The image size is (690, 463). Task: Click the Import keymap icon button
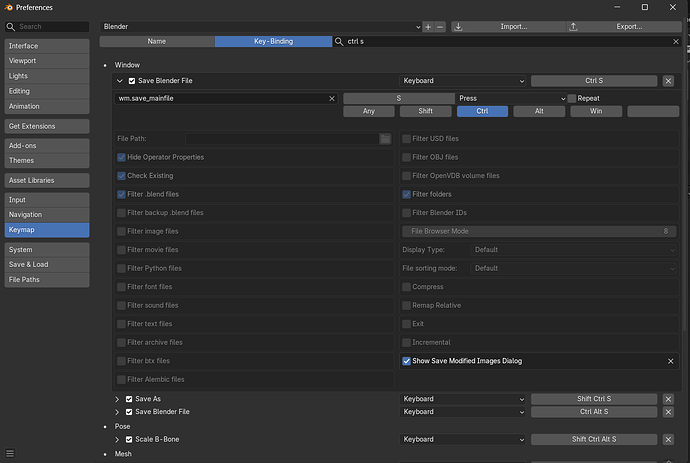pos(458,27)
